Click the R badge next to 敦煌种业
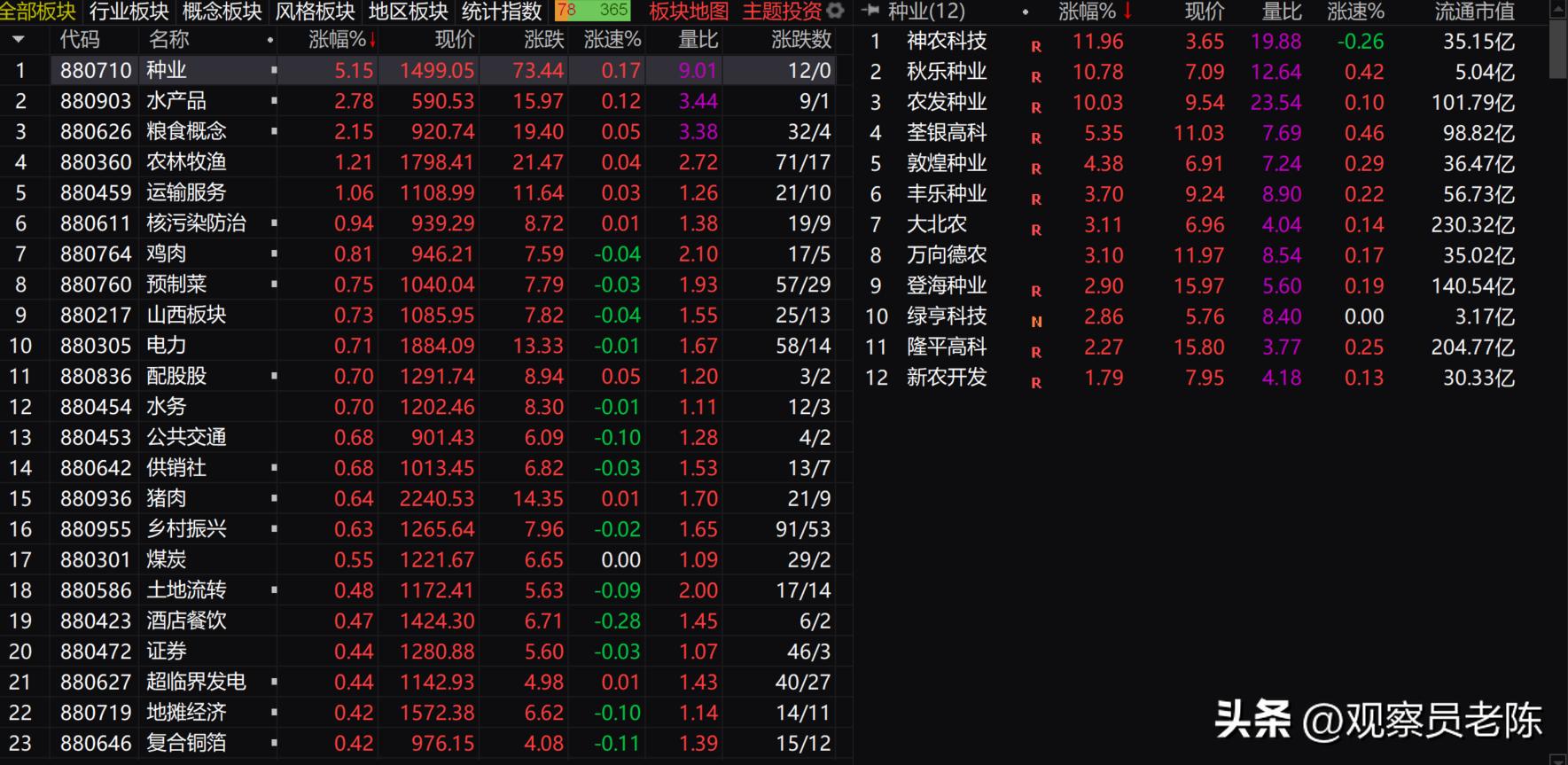Screen dimensions: 1568x765 [x=1036, y=168]
